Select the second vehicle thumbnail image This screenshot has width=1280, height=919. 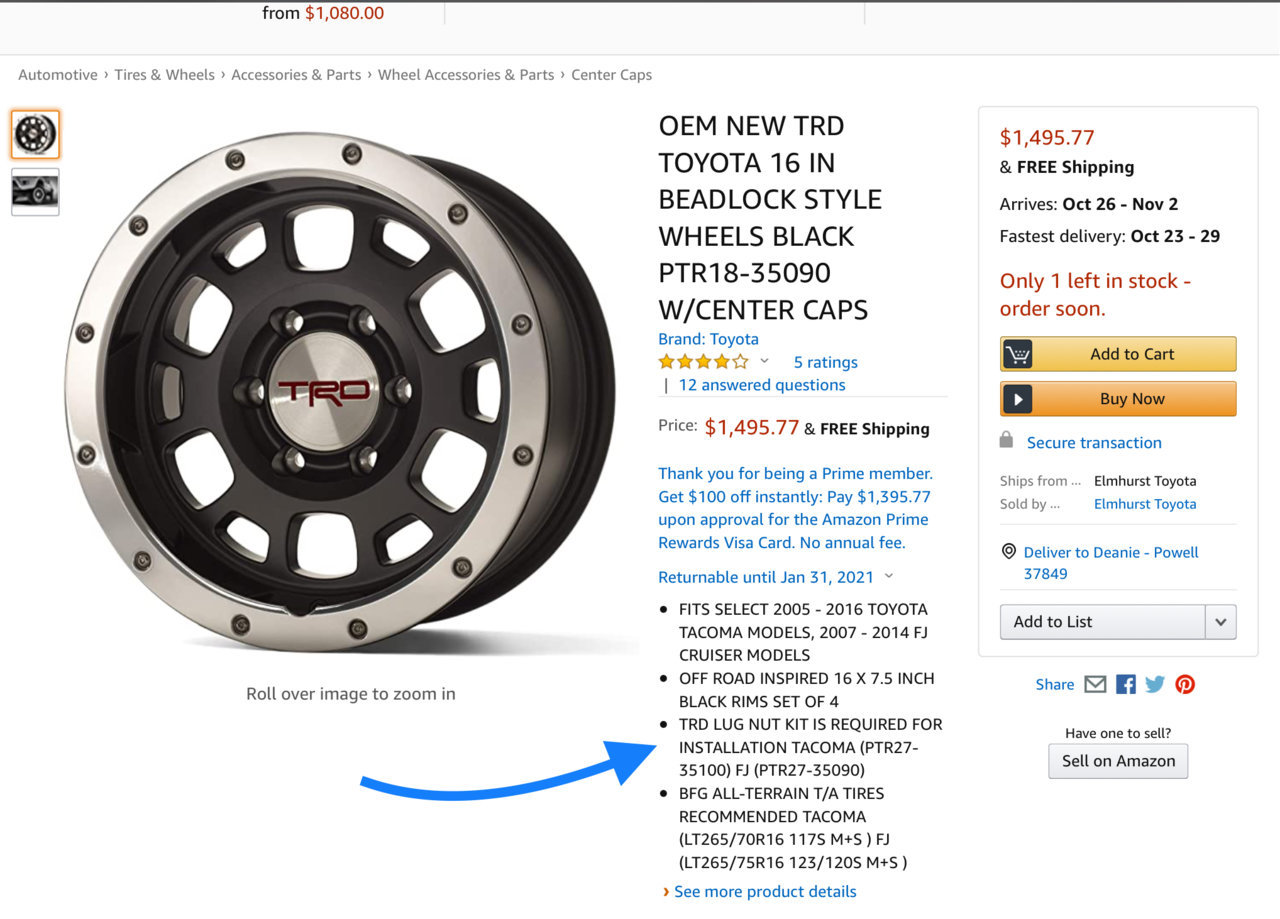[x=36, y=191]
